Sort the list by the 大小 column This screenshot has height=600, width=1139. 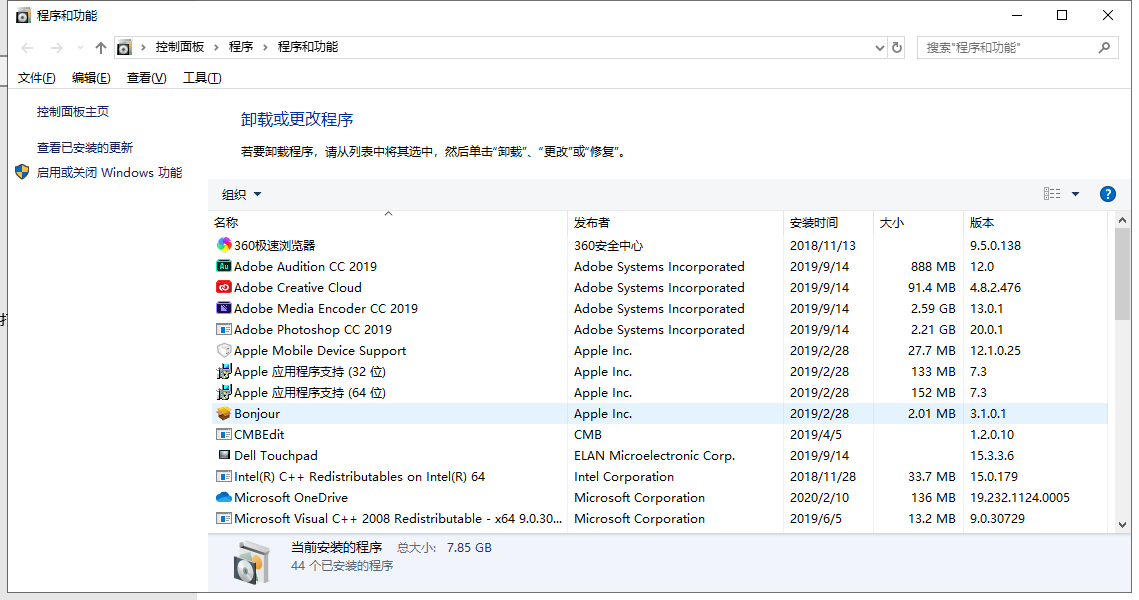point(919,222)
